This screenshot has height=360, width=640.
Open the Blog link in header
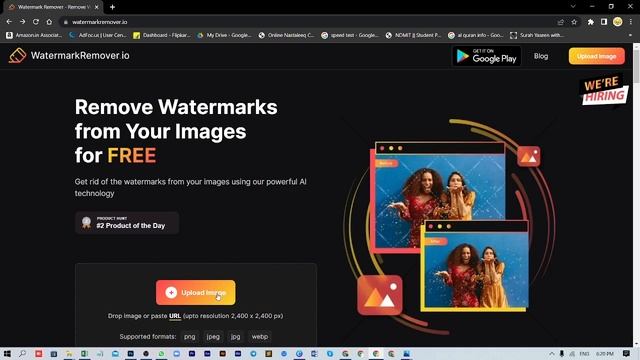(541, 56)
